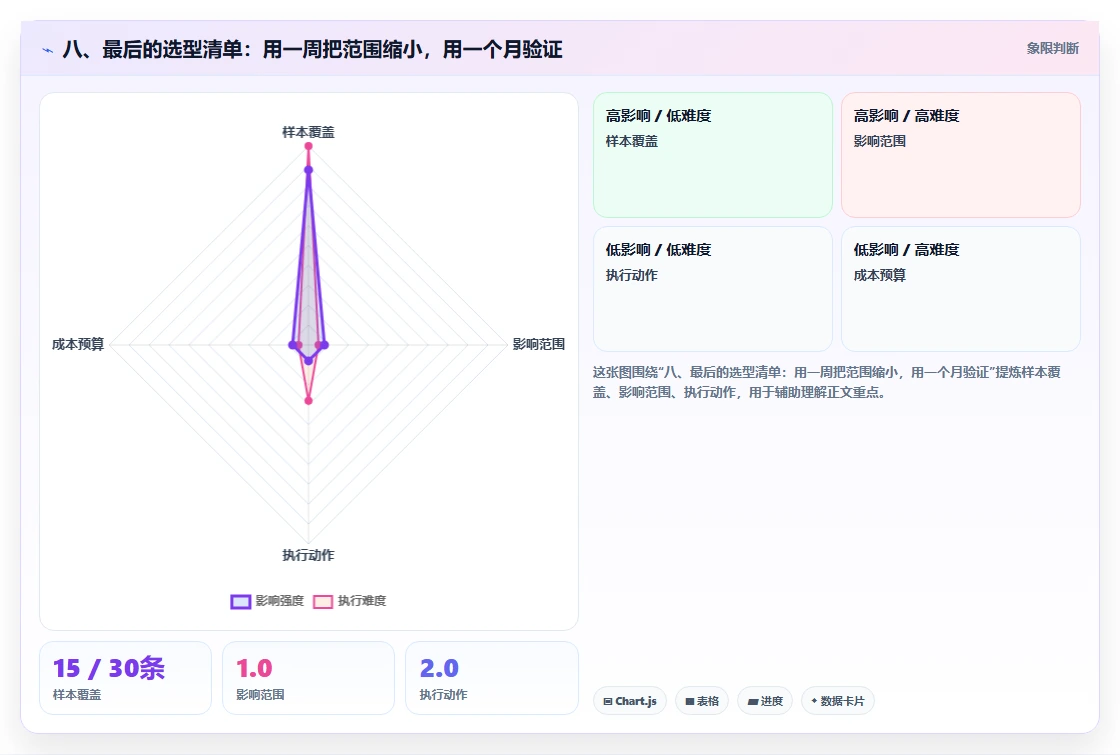Click the 2.0 执行动作 stat card
The image size is (1120, 755).
point(491,678)
